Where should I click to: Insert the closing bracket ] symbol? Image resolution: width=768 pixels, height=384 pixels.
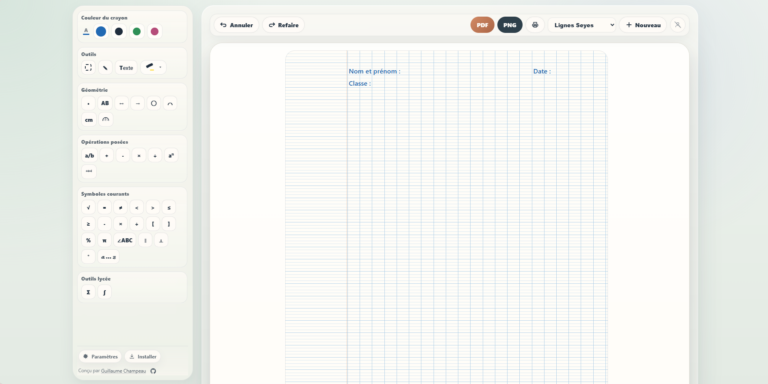[169, 224]
